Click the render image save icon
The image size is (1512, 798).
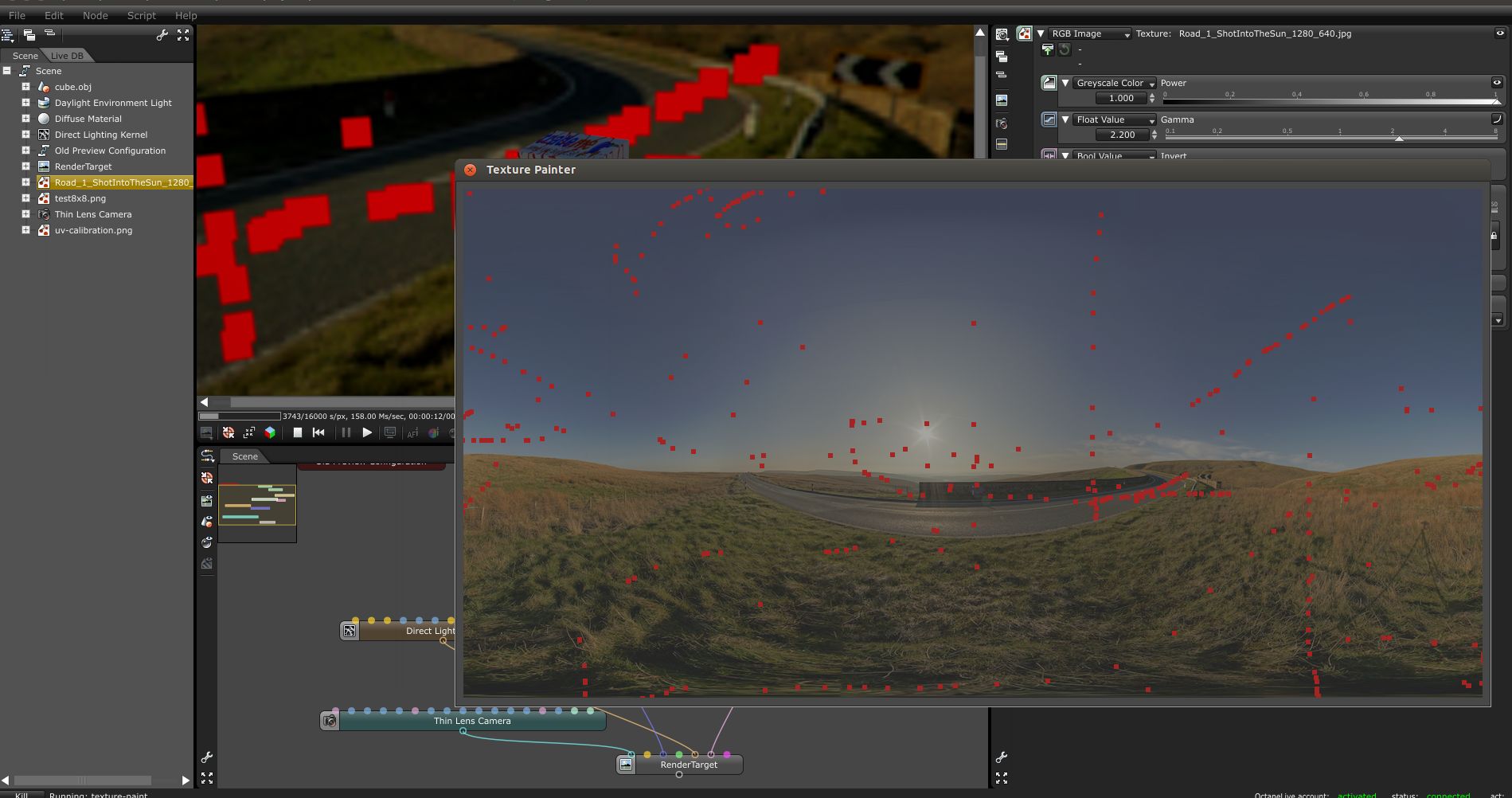click(x=206, y=432)
